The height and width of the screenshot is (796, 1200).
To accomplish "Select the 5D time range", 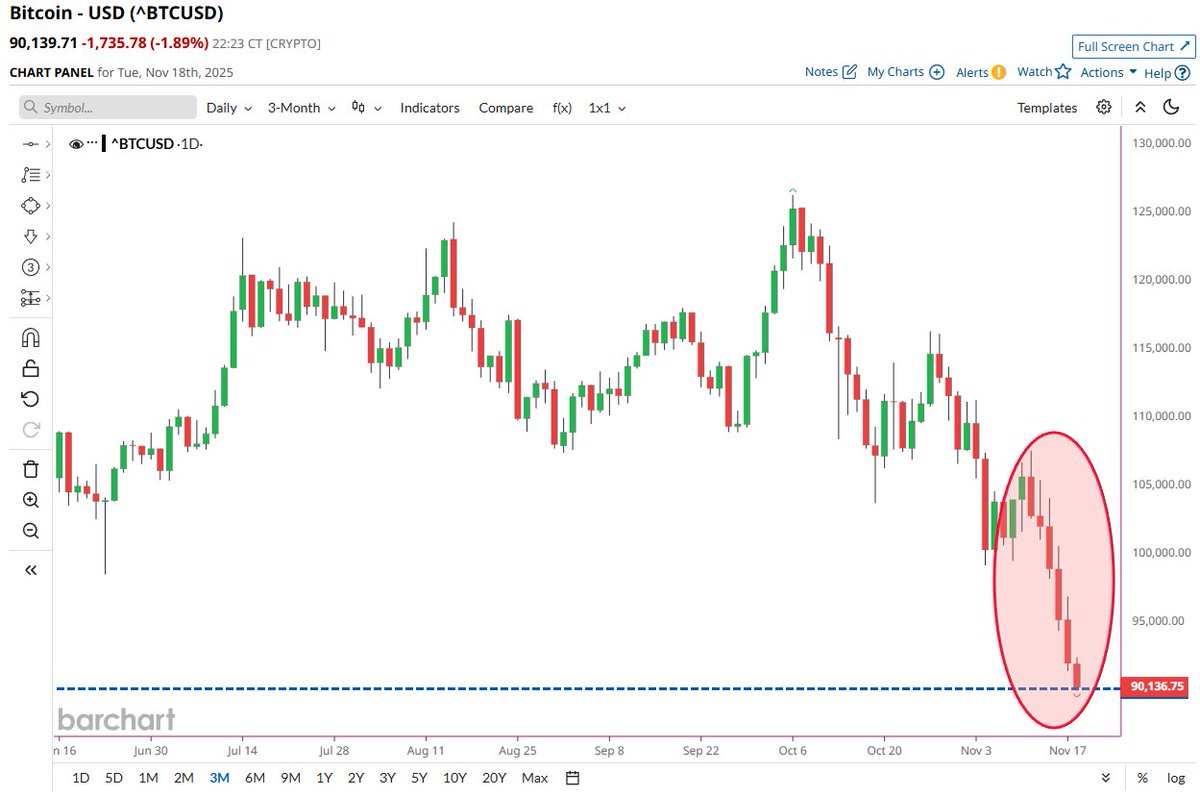I will (114, 777).
